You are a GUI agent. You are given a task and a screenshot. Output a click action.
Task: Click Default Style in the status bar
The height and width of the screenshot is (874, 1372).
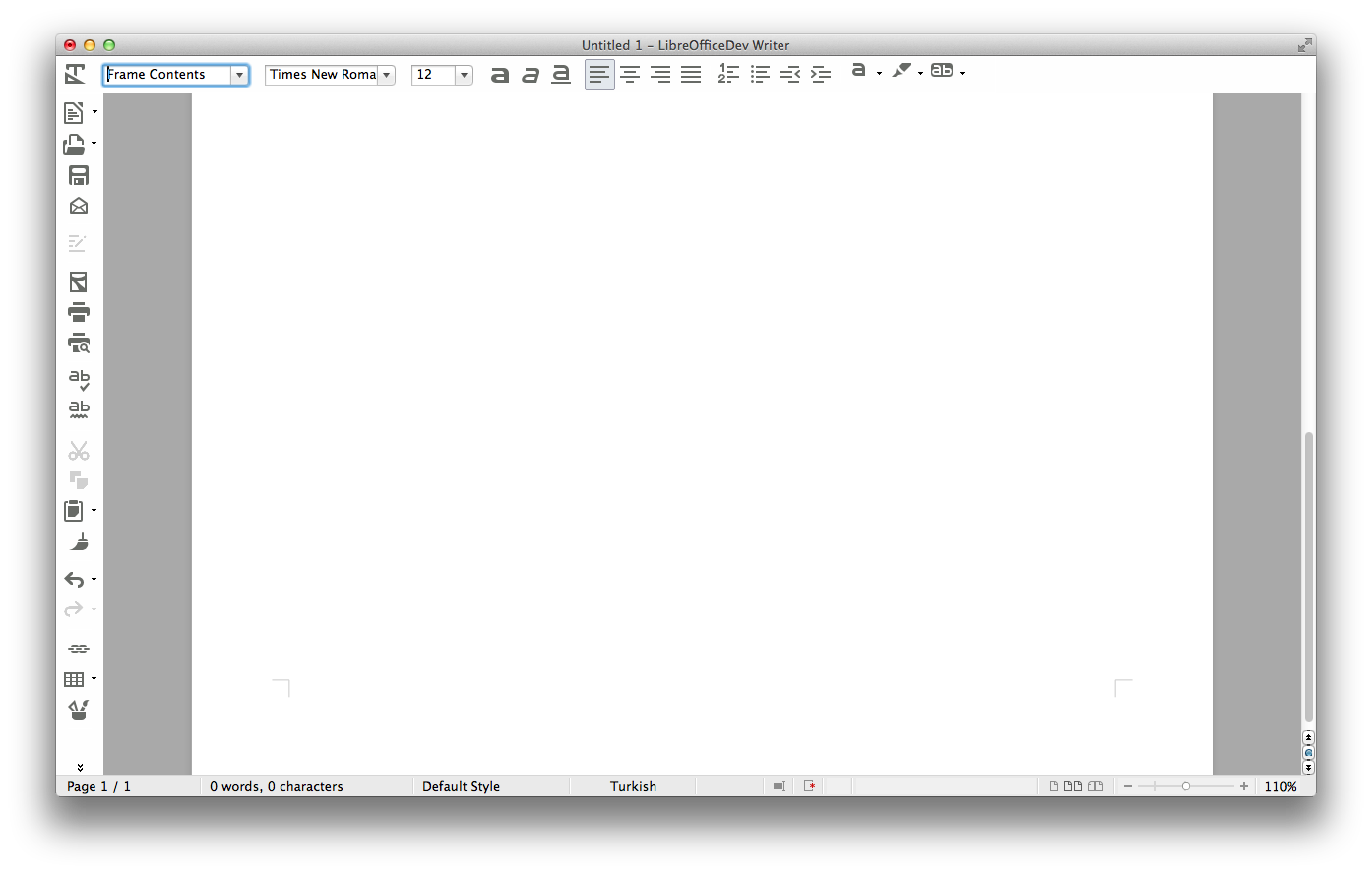coord(461,786)
